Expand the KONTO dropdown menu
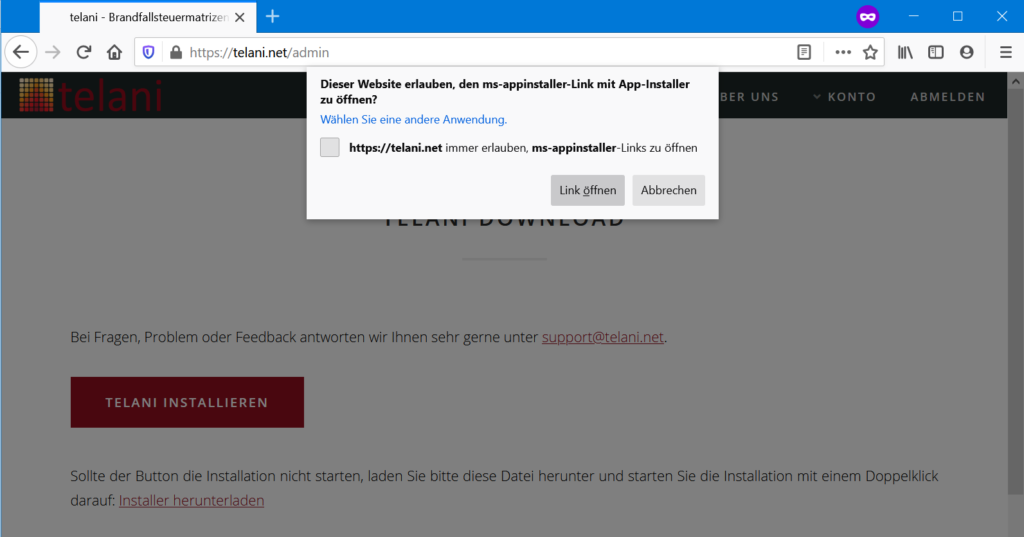This screenshot has height=537, width=1024. point(844,97)
